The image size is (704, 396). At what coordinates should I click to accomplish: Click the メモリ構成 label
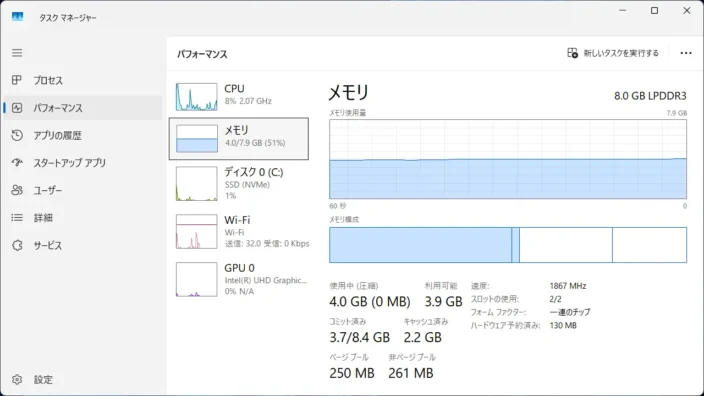point(344,219)
